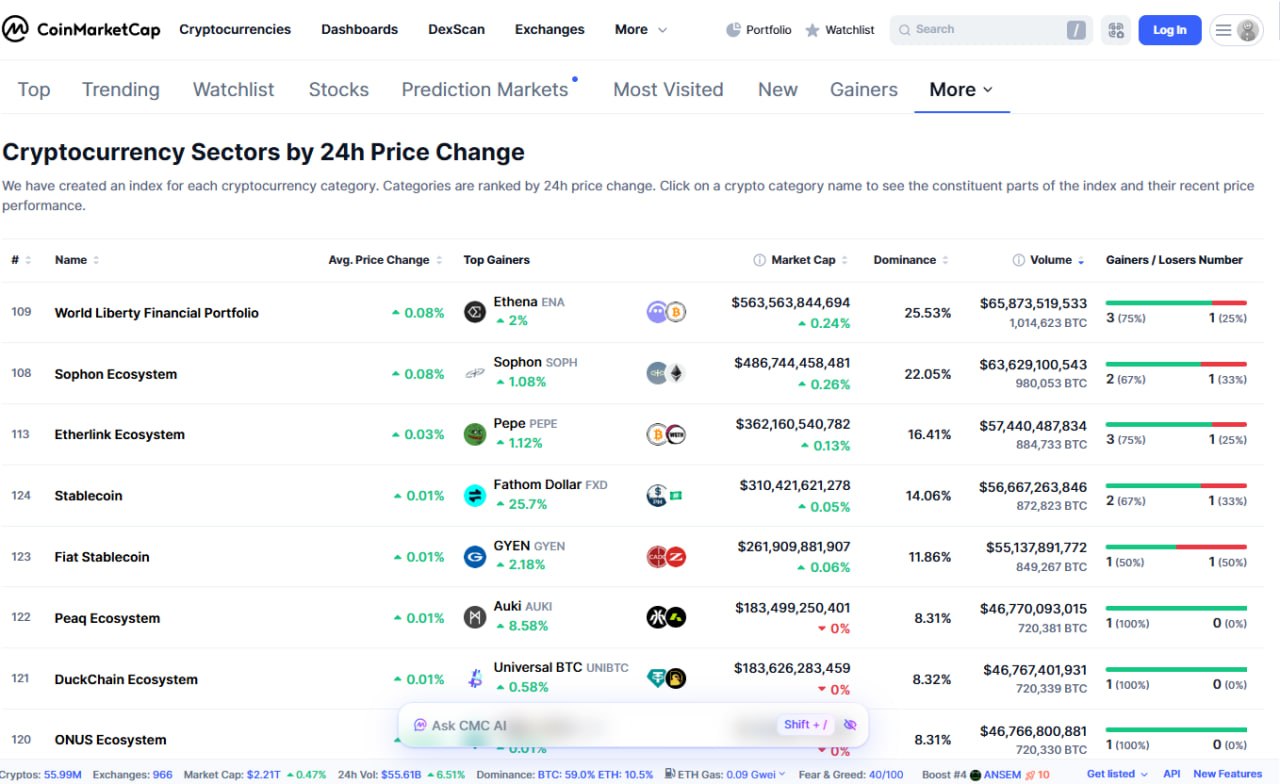
Task: Select the Stocks tab
Action: [338, 90]
